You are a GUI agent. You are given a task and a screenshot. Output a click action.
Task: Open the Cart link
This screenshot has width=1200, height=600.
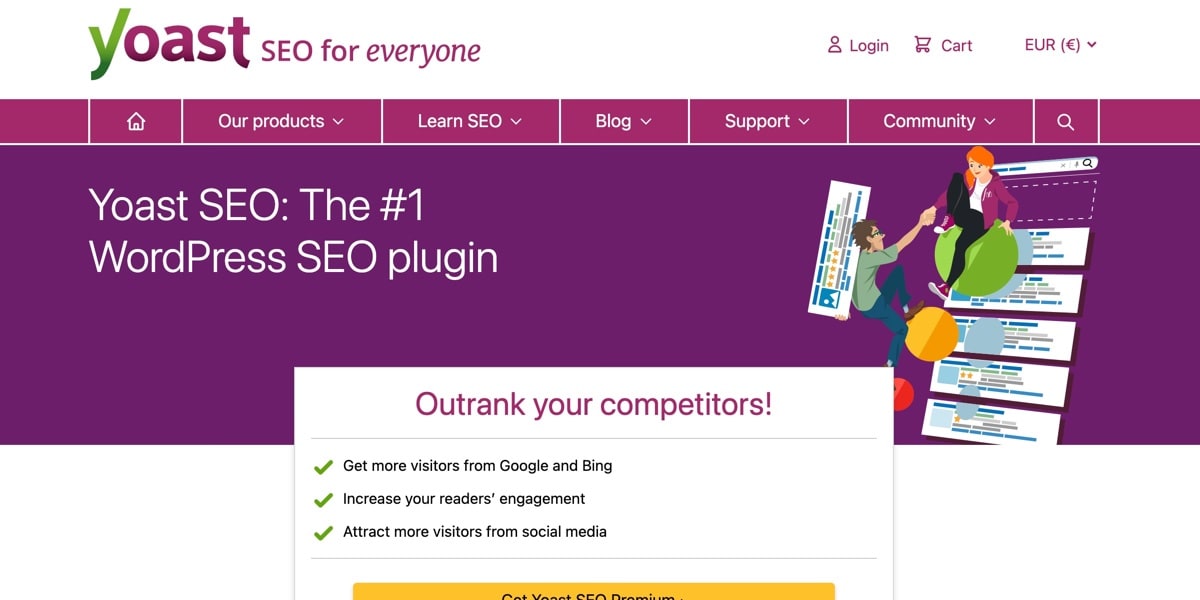pyautogui.click(x=956, y=45)
